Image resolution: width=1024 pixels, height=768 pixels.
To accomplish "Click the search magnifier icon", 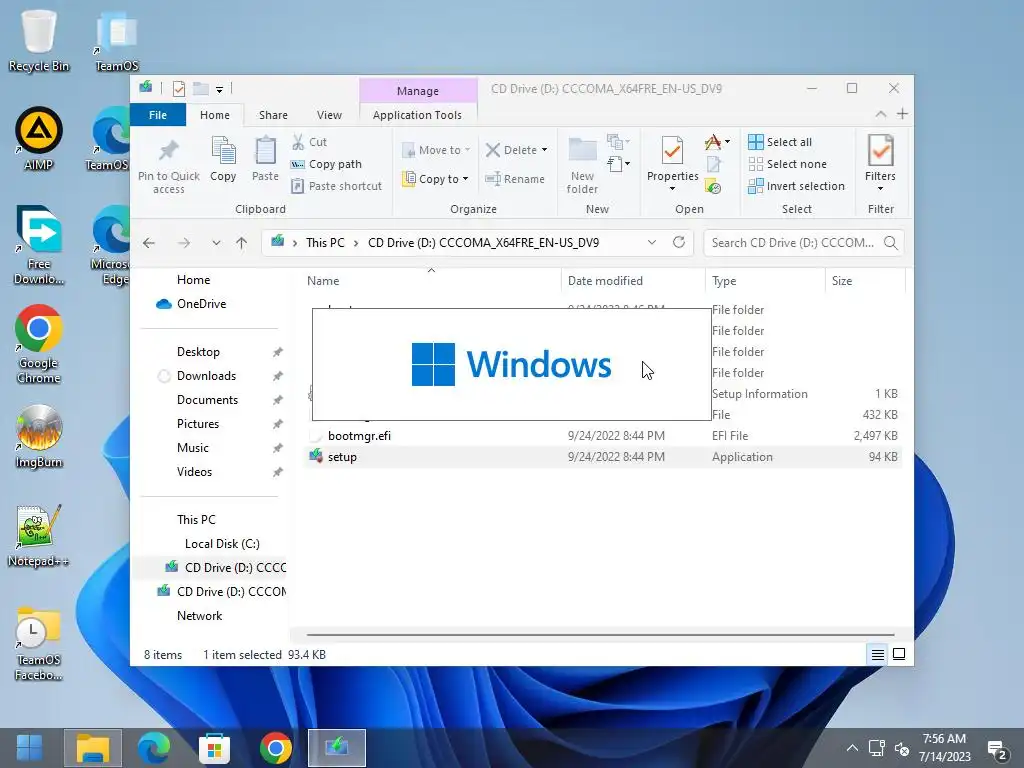I will tap(890, 243).
